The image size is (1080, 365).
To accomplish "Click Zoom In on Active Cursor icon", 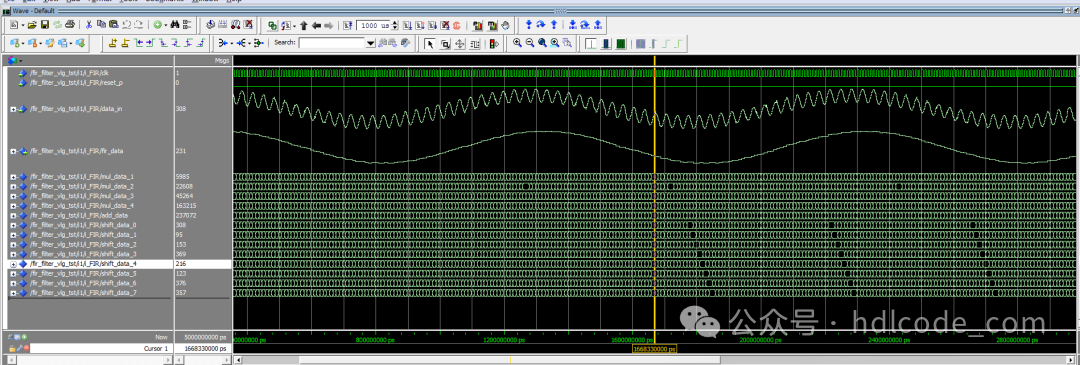I will click(x=554, y=43).
